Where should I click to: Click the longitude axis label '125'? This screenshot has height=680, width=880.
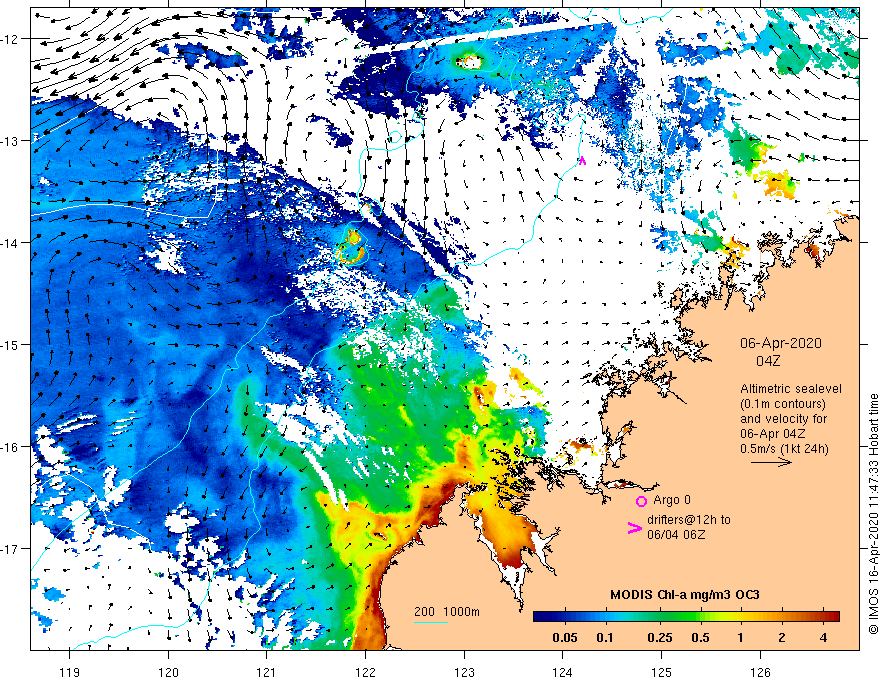point(662,672)
